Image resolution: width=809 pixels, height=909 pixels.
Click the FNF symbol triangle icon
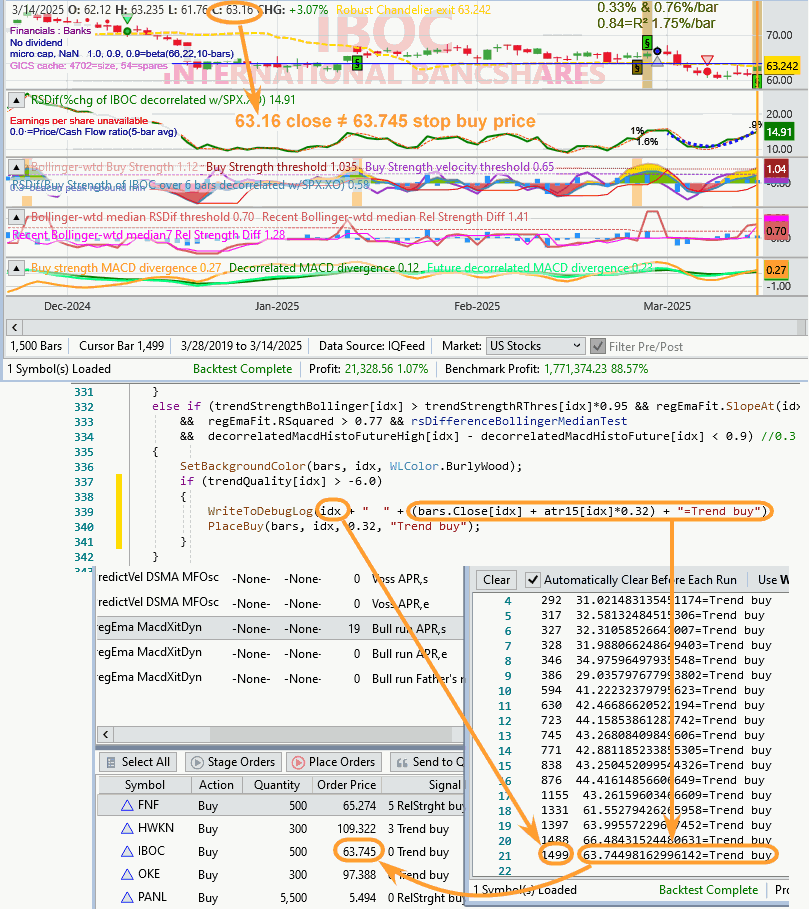(x=127, y=805)
